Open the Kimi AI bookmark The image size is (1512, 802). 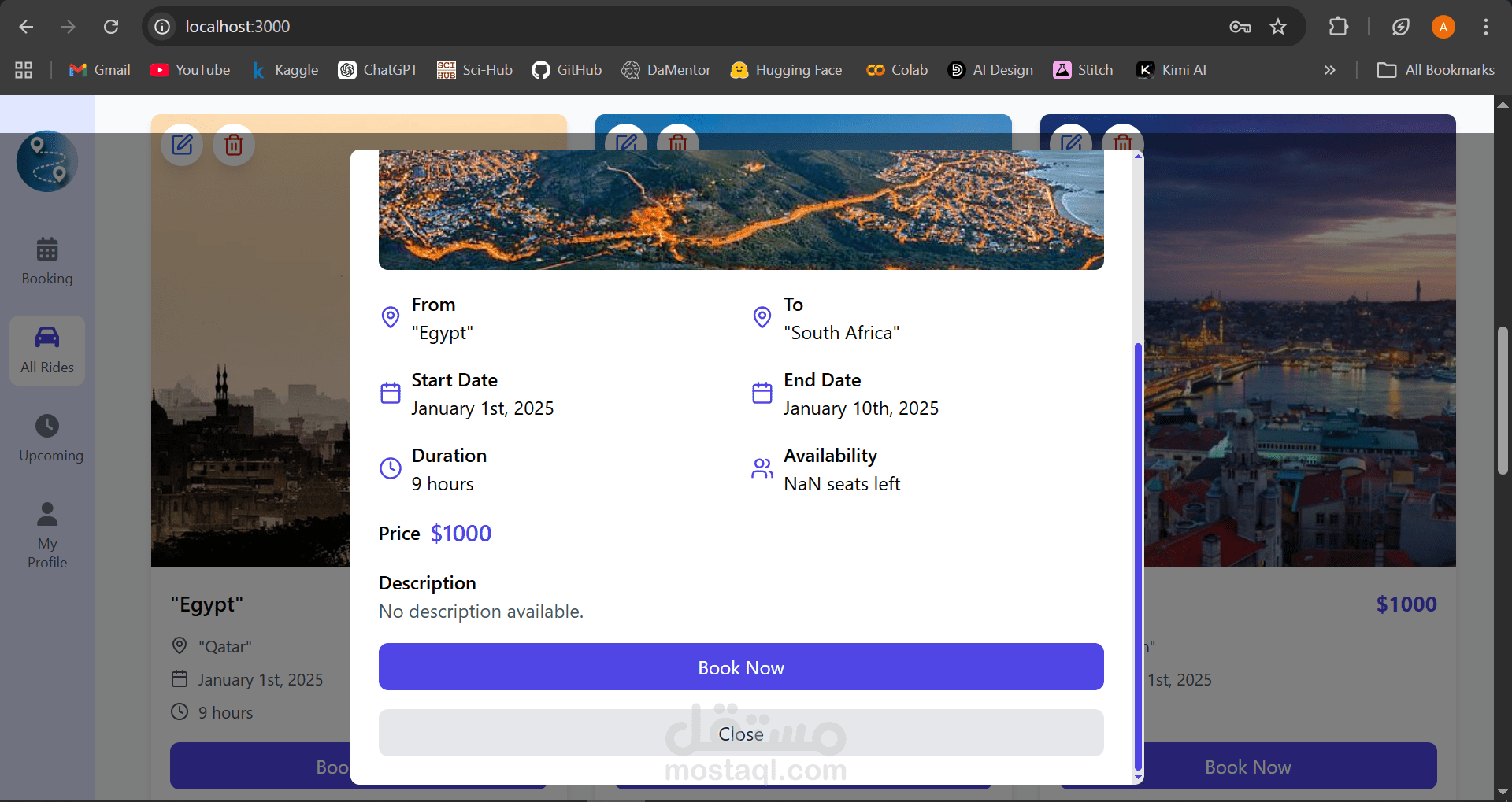[x=1172, y=70]
